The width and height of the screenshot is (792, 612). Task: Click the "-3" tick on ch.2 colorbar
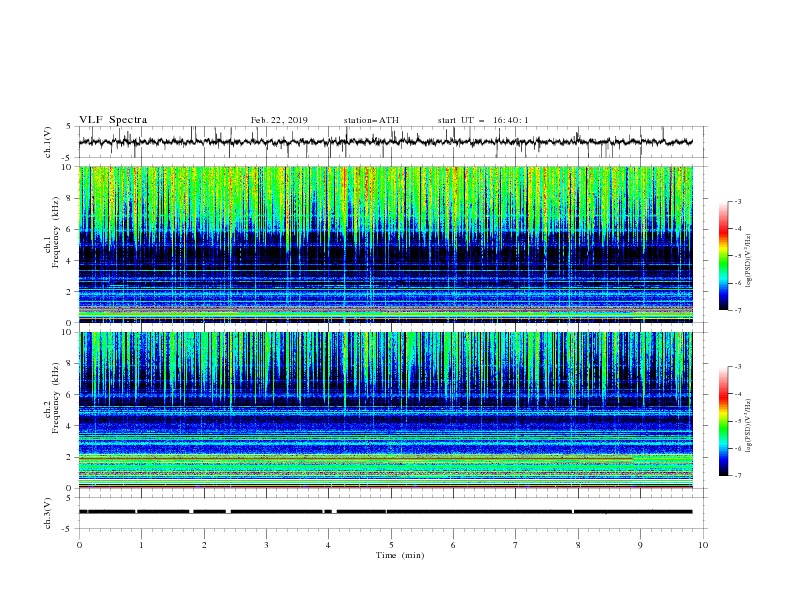point(737,367)
